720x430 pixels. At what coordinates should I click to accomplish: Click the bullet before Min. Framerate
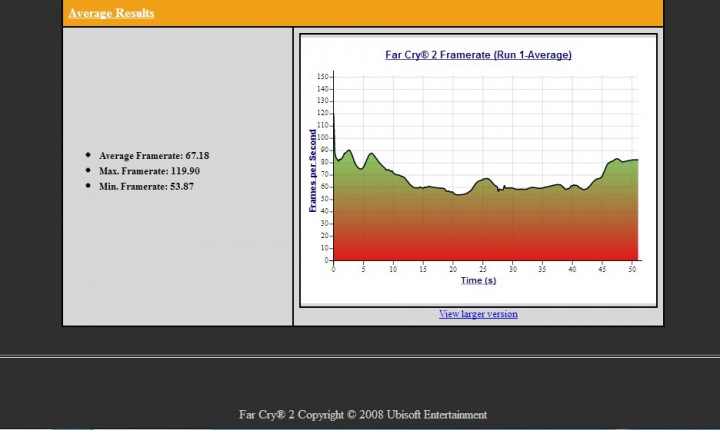(88, 186)
